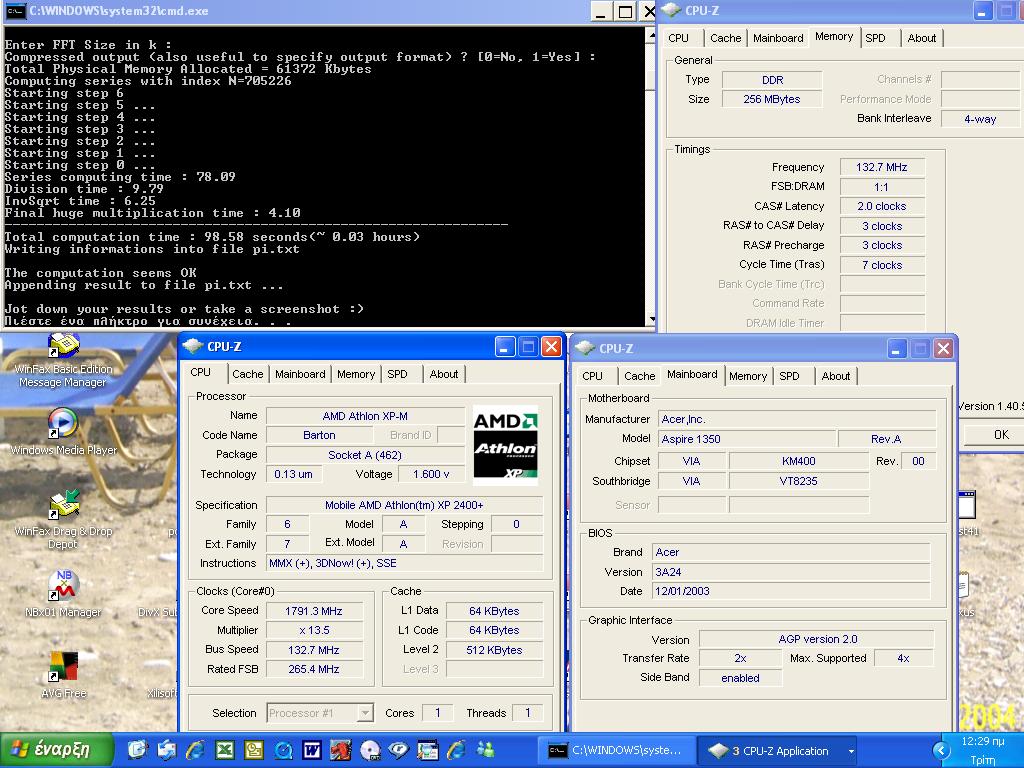The width and height of the screenshot is (1024, 768).
Task: Click the AMD Athlon XP logo image
Action: click(505, 445)
